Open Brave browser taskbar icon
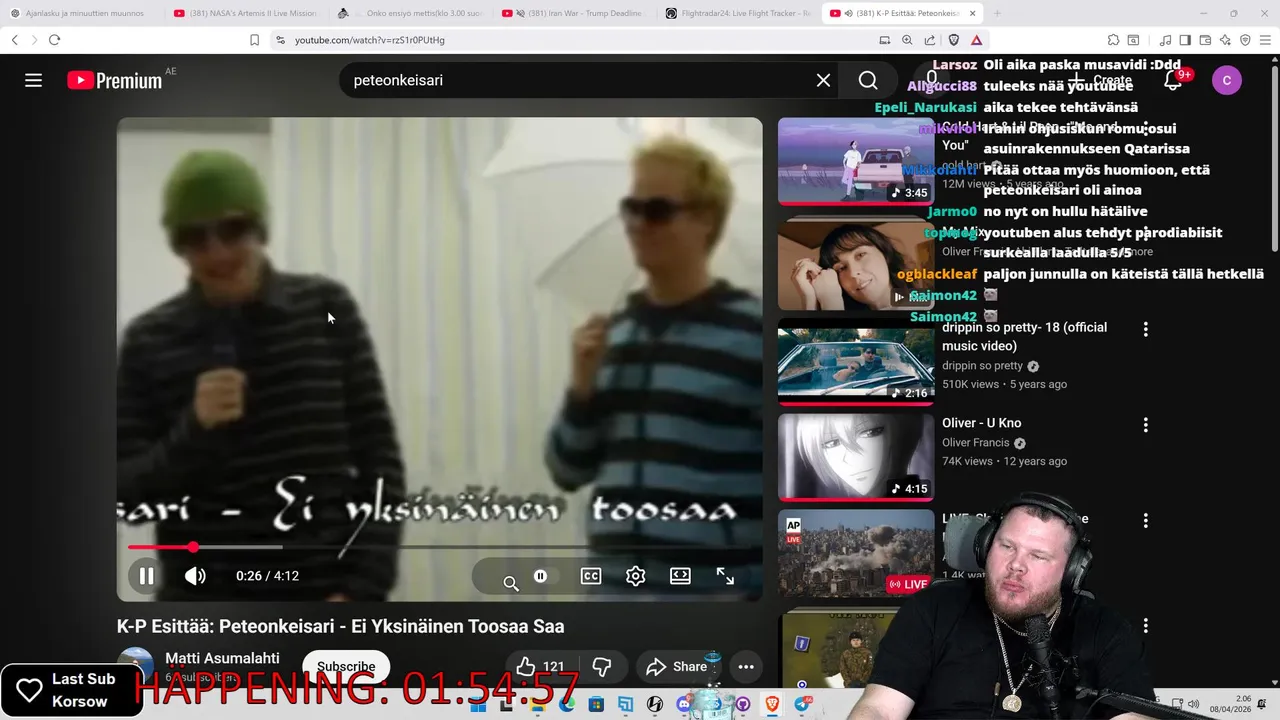 (x=772, y=704)
